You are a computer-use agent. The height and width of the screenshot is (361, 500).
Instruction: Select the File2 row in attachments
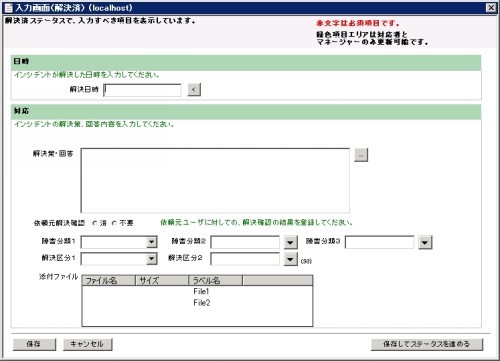tap(197, 303)
